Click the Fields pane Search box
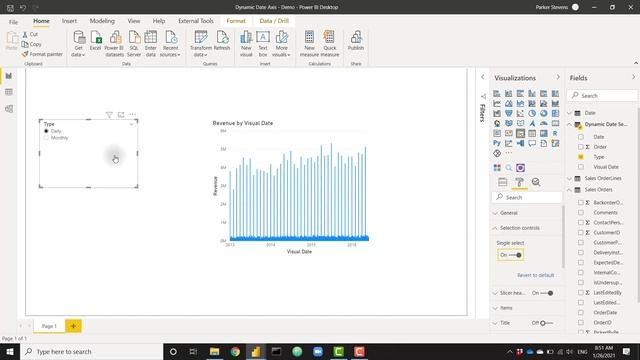This screenshot has width=640, height=360. pyautogui.click(x=602, y=96)
